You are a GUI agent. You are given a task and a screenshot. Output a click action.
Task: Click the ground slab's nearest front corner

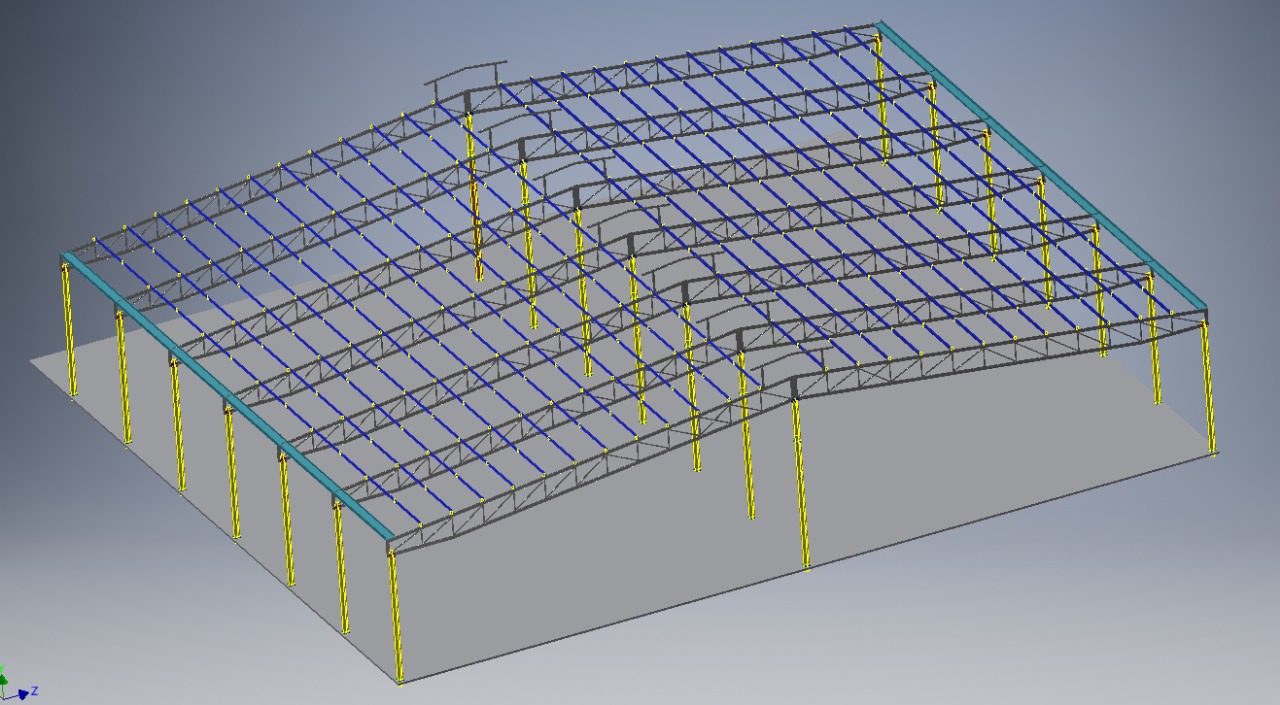pos(401,683)
